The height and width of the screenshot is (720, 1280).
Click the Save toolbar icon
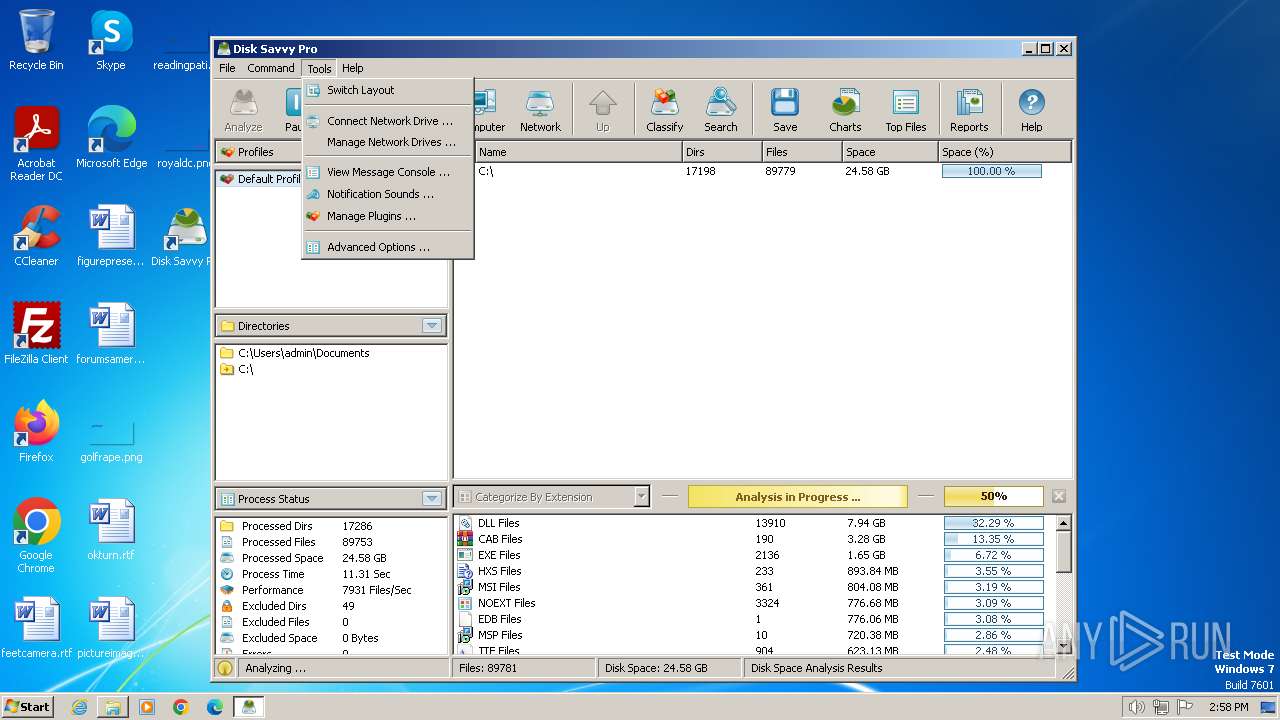point(785,110)
